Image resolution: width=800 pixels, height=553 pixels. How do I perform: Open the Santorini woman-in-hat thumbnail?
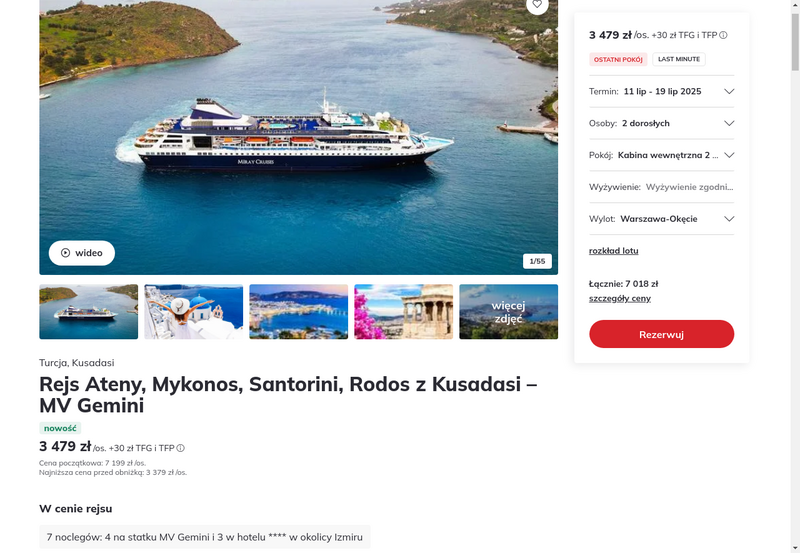[194, 312]
